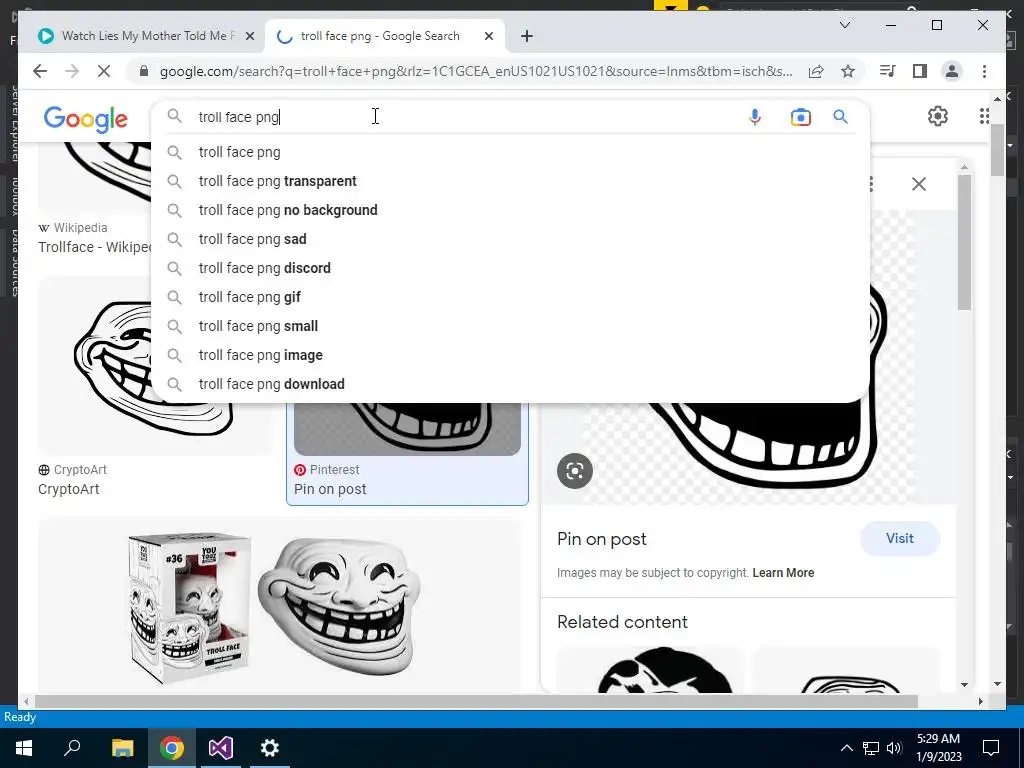1024x768 pixels.
Task: Open the Trollface - Wikipedia result
Action: tap(95, 247)
